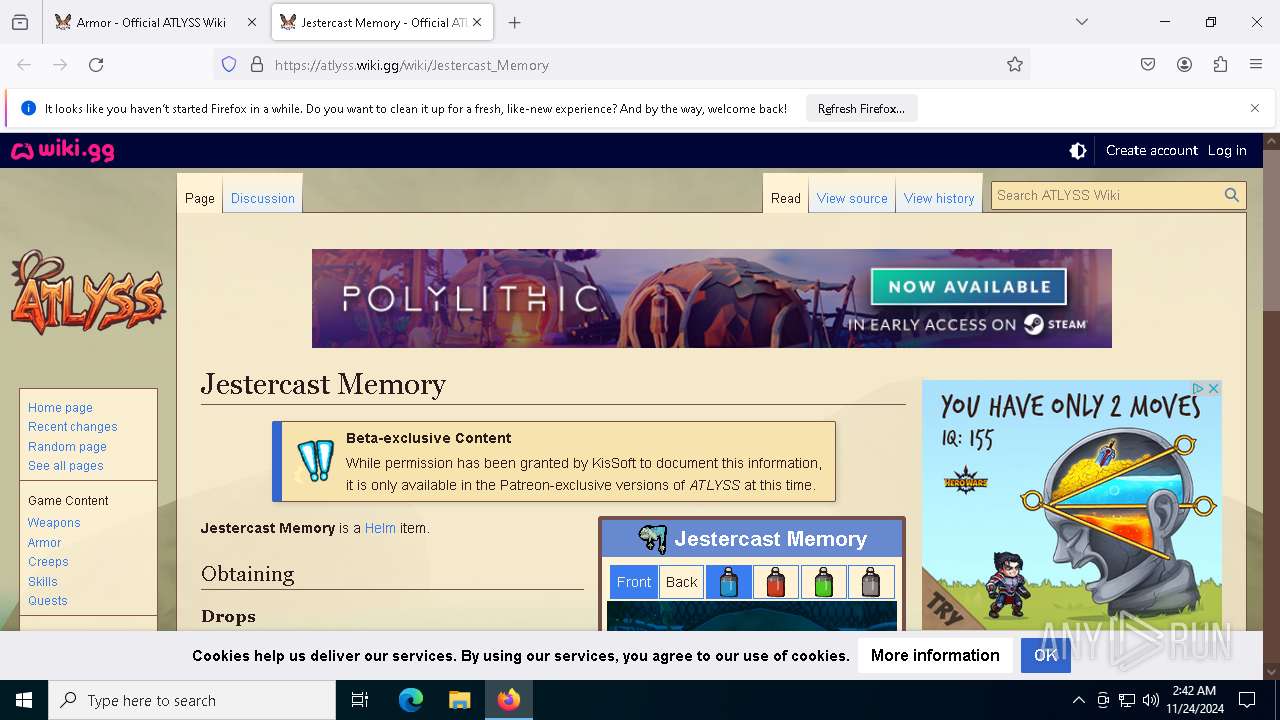Open Save to Pocket icon
The height and width of the screenshot is (720, 1280).
(1148, 65)
